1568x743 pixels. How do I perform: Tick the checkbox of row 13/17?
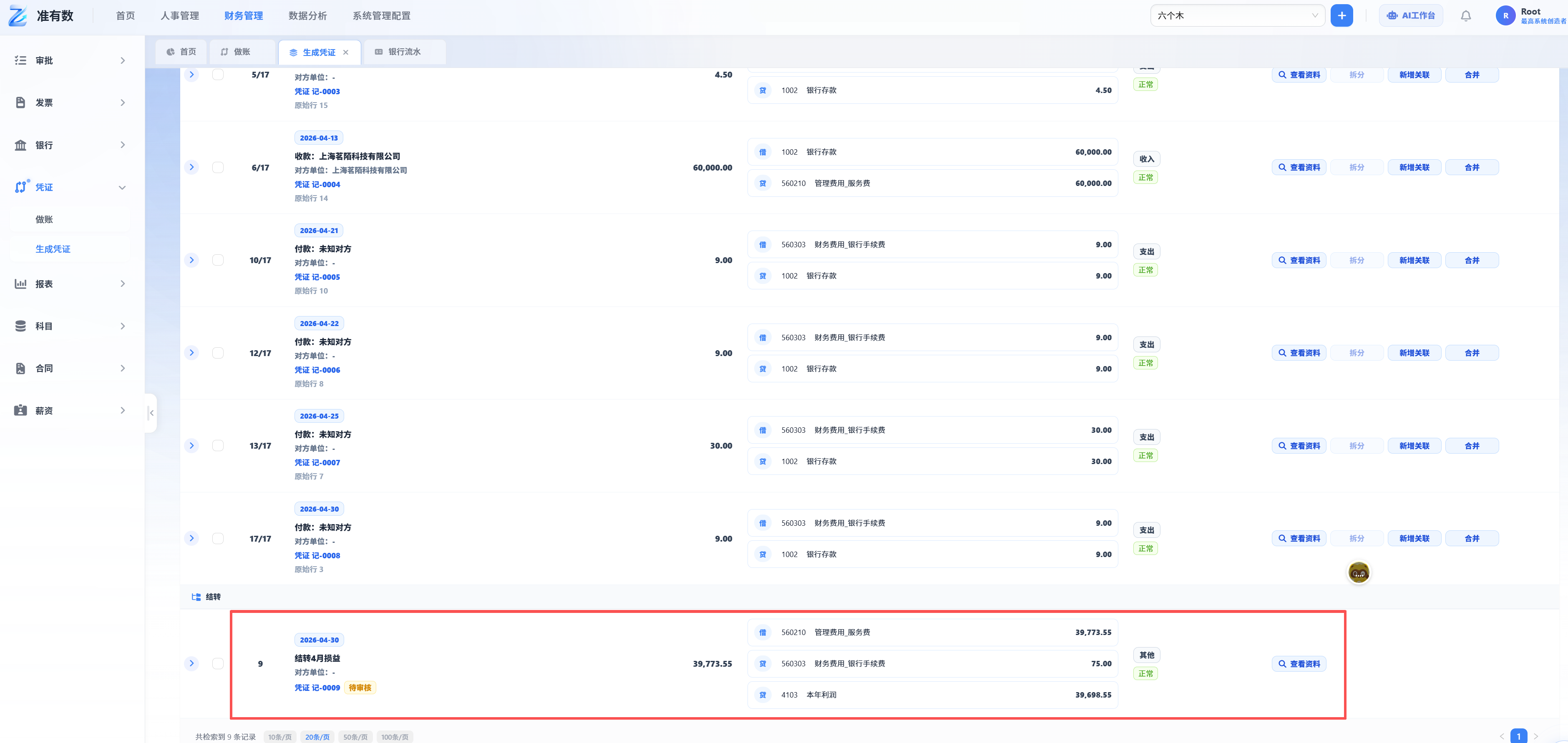pyautogui.click(x=218, y=445)
